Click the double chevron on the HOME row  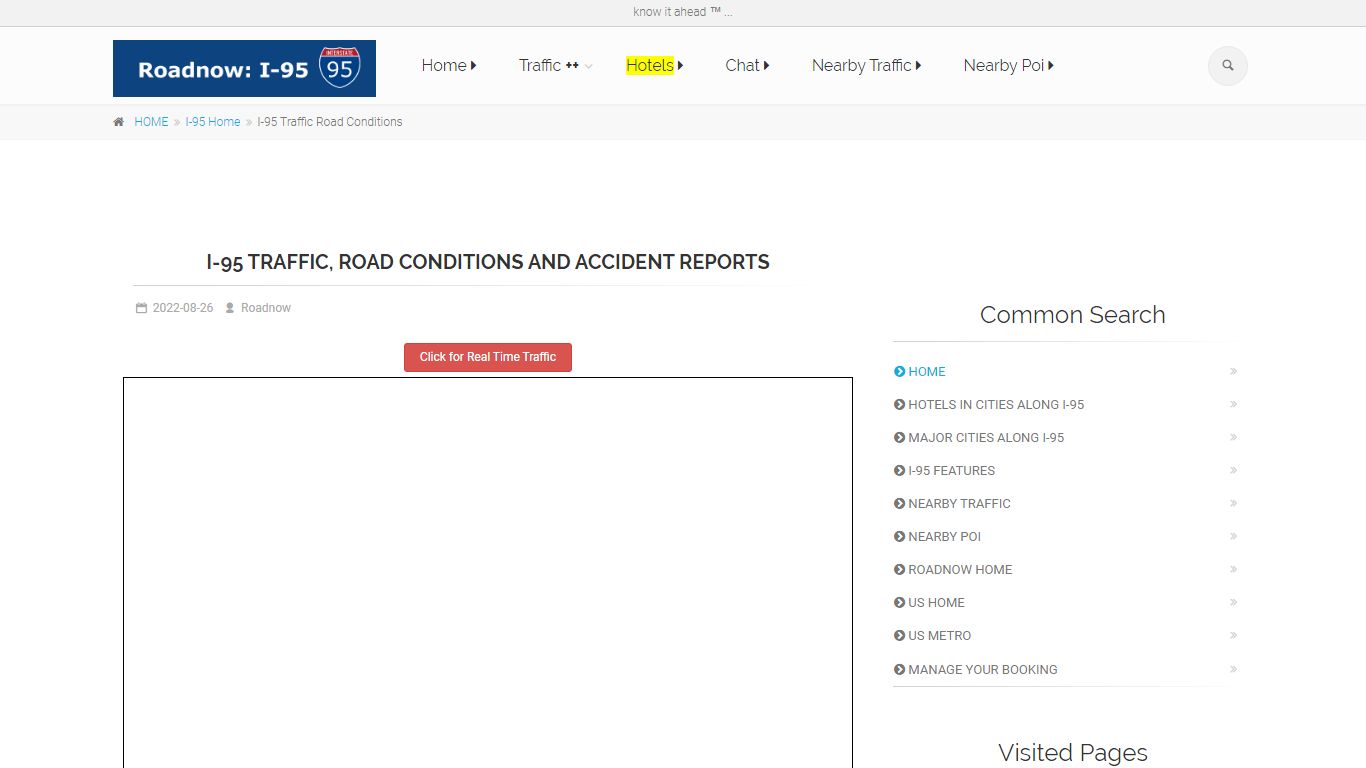(1233, 371)
